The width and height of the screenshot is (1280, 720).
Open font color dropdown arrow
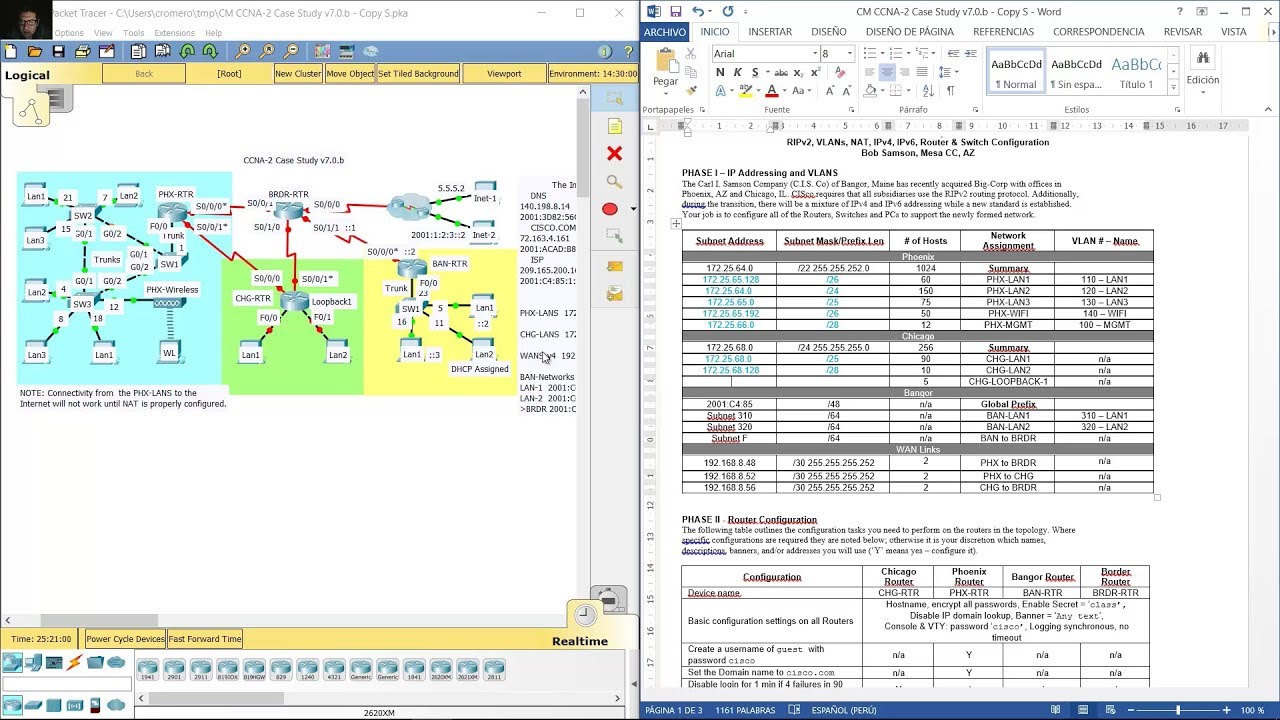point(784,91)
